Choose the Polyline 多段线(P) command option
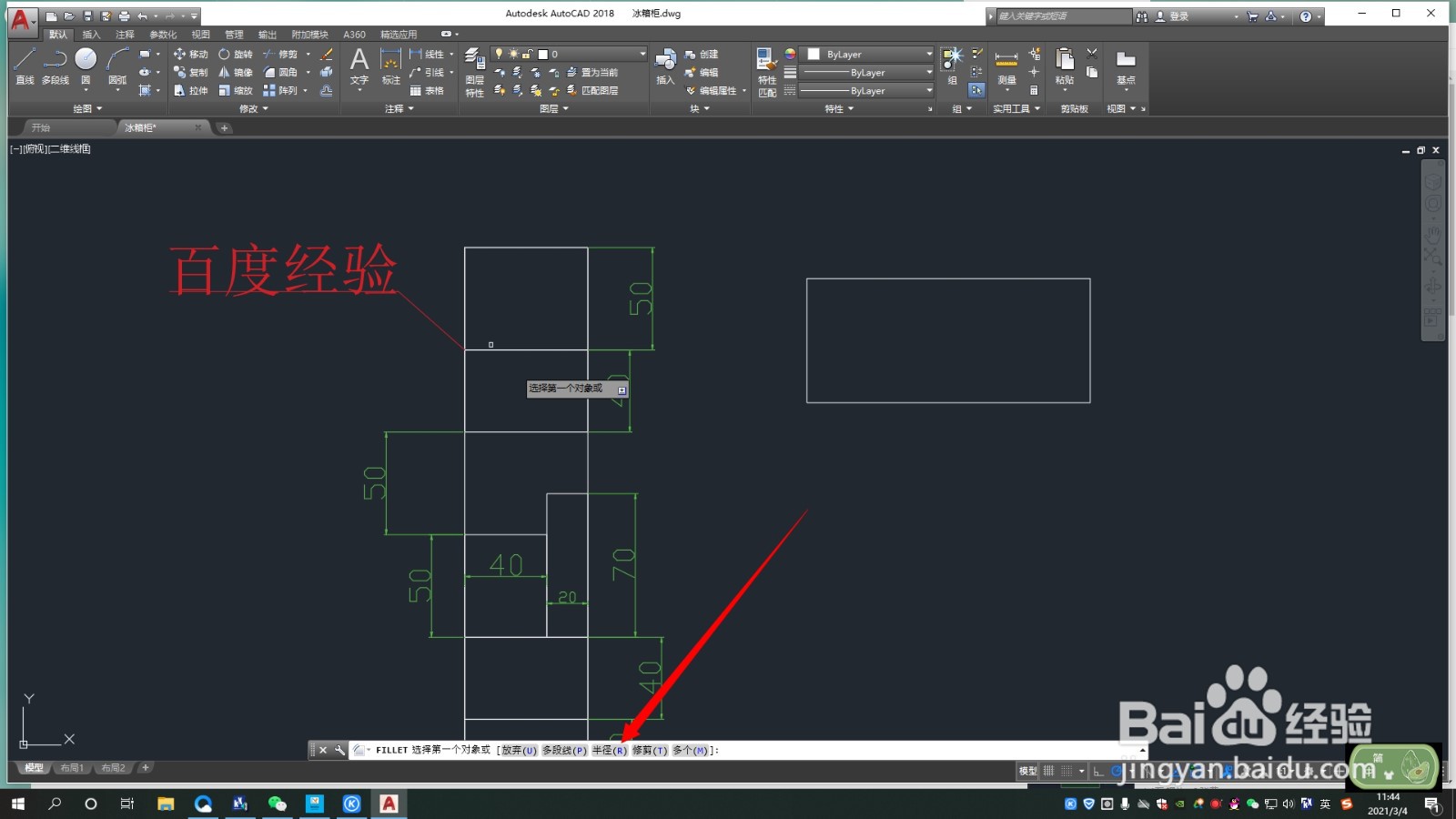Screen dimensions: 1456x819 pos(564,751)
